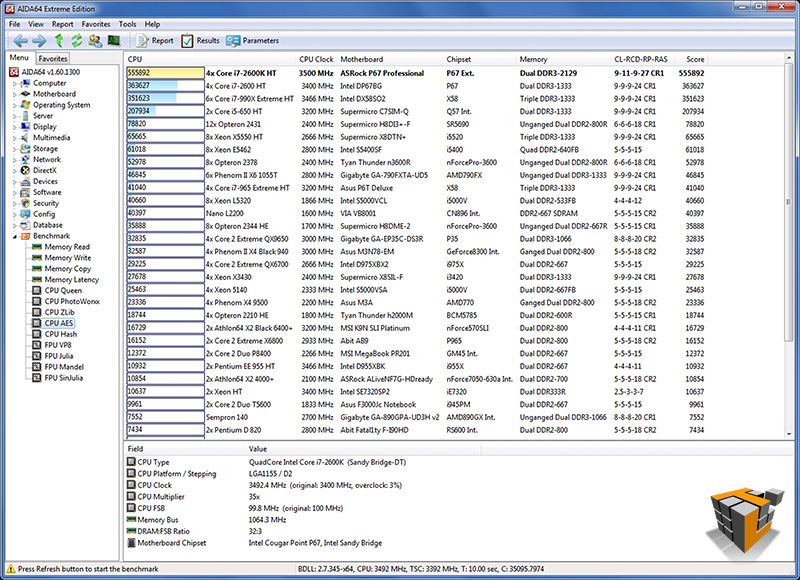The image size is (800, 580).
Task: Select the 6x Core i7-990X Extreme HT row
Action: point(416,98)
